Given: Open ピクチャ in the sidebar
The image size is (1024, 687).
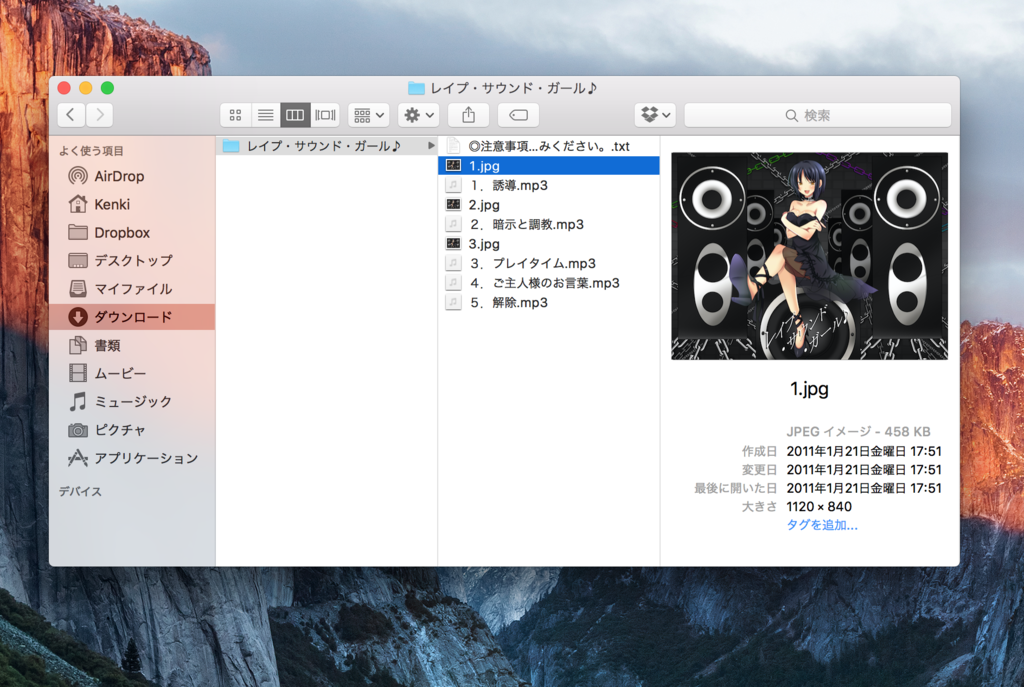Looking at the screenshot, I should pos(131,430).
